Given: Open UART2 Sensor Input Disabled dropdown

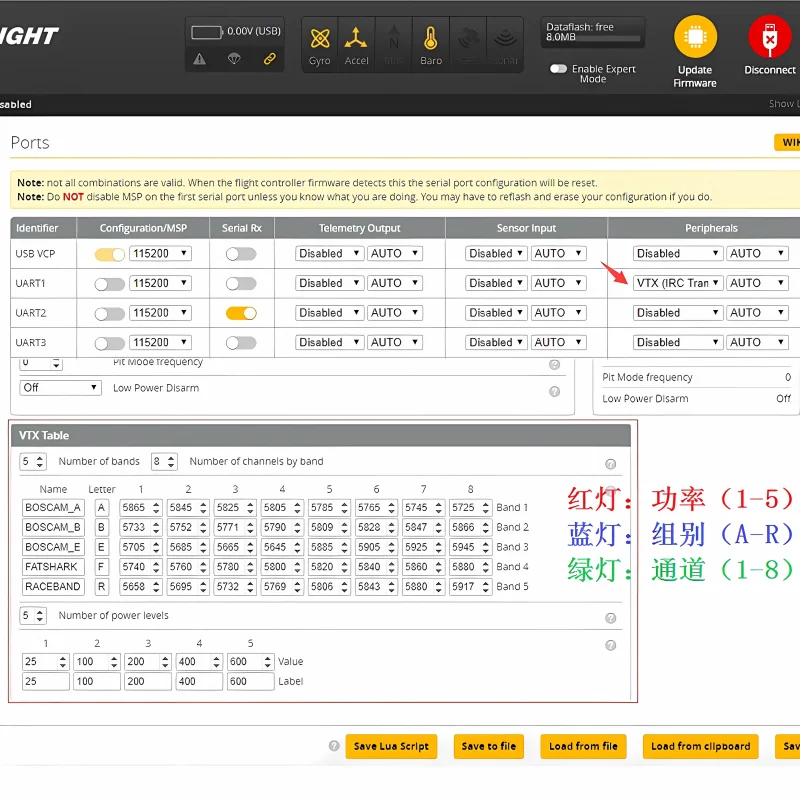Looking at the screenshot, I should 496,313.
